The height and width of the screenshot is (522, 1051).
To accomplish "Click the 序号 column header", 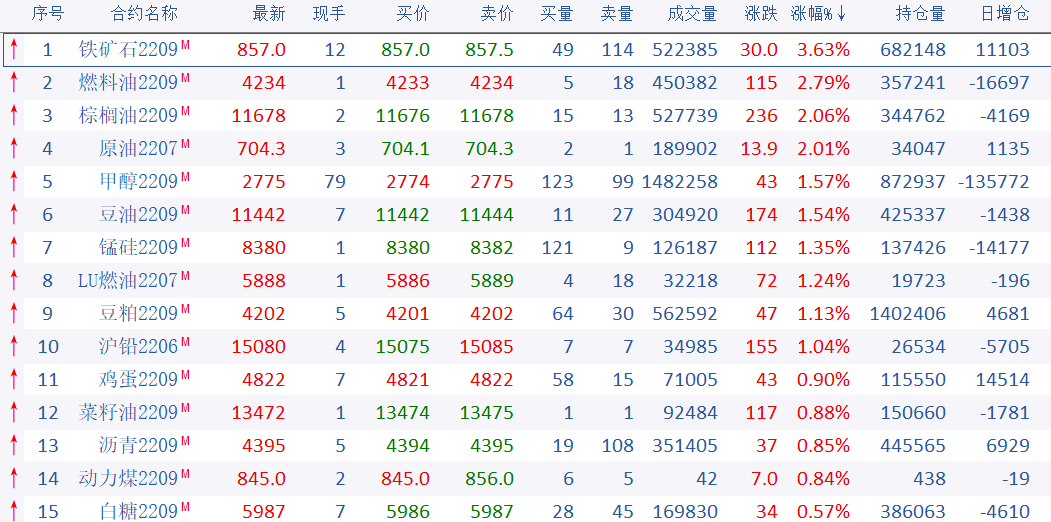I will (47, 14).
